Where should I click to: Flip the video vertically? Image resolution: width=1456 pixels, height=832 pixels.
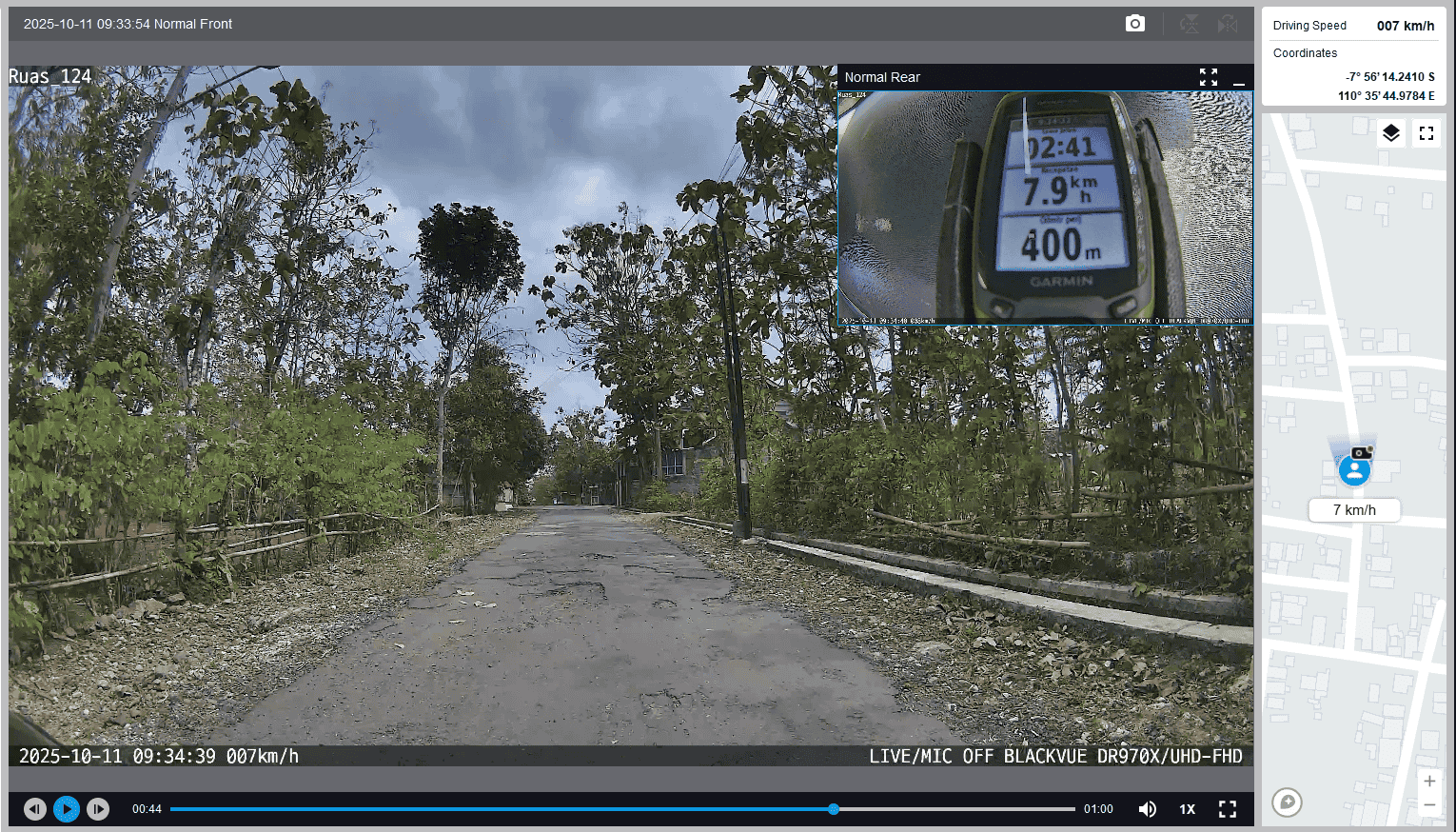pyautogui.click(x=1190, y=24)
